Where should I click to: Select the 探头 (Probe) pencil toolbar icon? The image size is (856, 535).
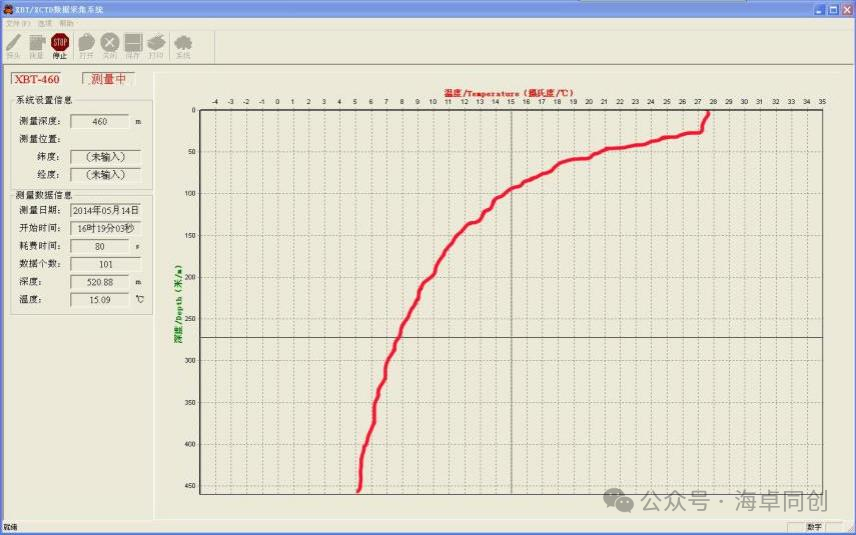point(13,43)
